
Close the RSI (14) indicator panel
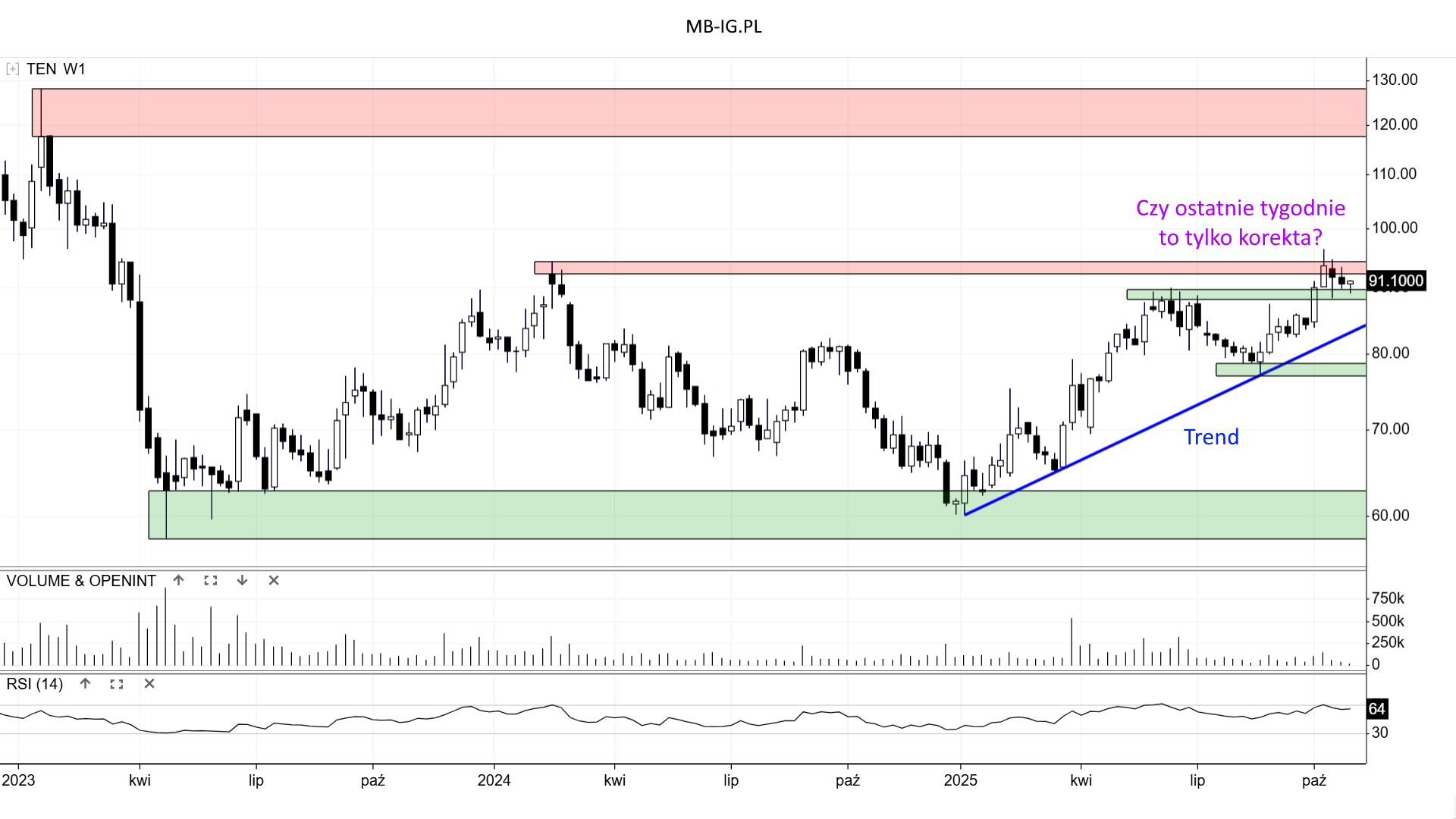pyautogui.click(x=149, y=683)
